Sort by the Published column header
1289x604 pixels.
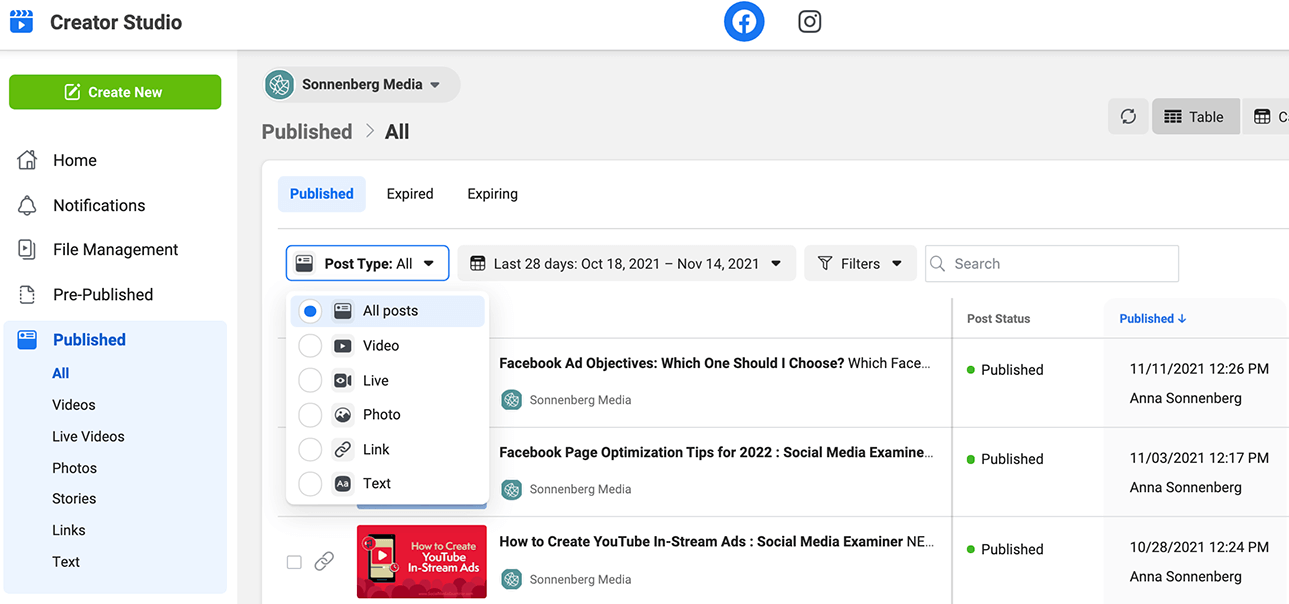[x=1152, y=319]
